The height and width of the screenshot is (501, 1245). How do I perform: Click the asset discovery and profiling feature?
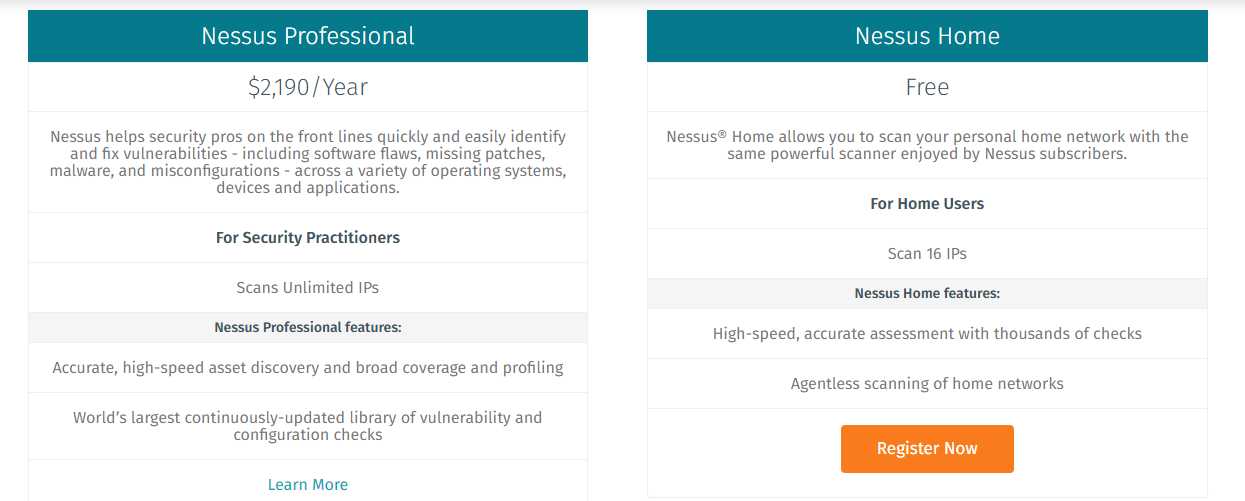(308, 368)
